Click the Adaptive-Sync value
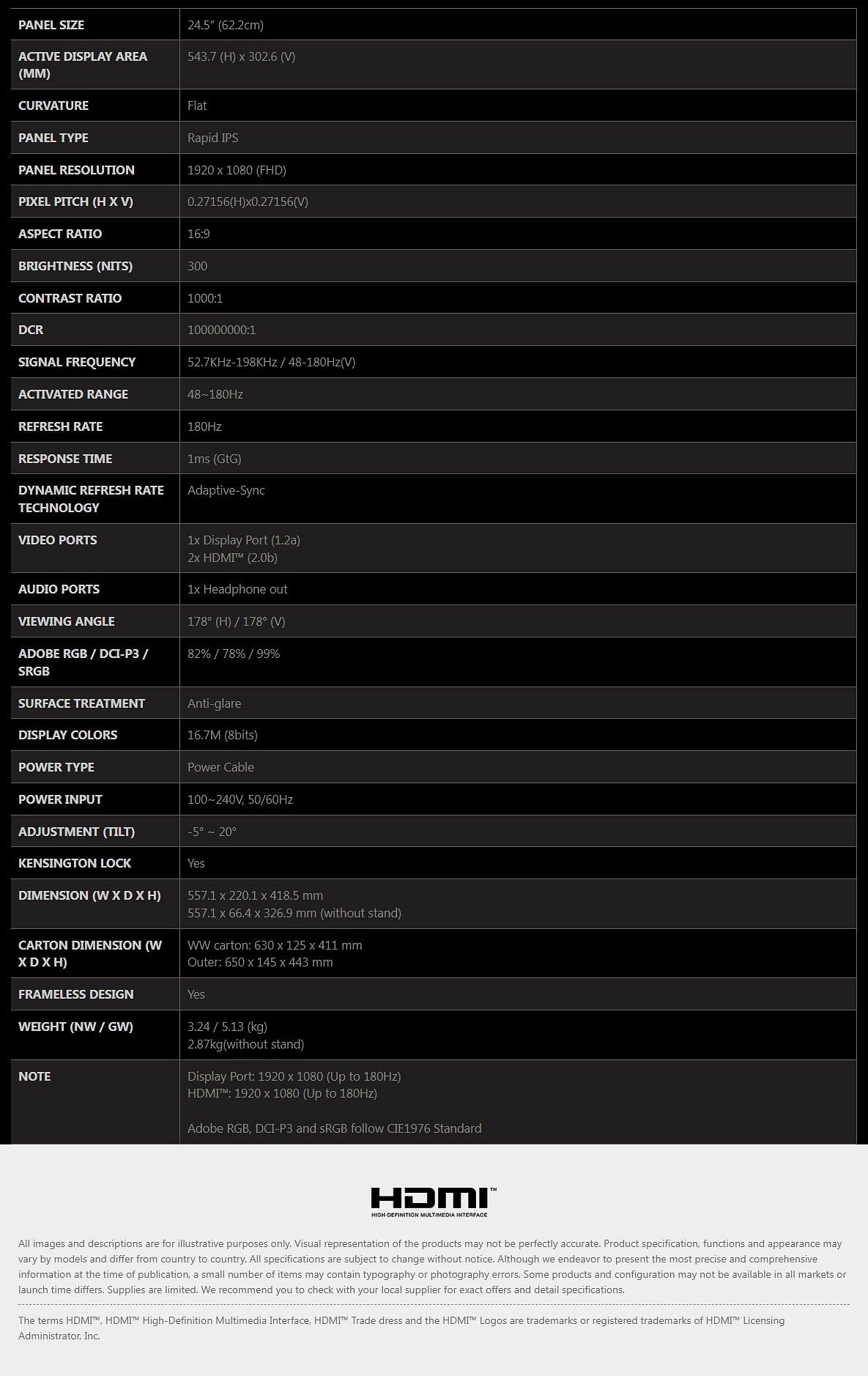868x1376 pixels. tap(226, 490)
